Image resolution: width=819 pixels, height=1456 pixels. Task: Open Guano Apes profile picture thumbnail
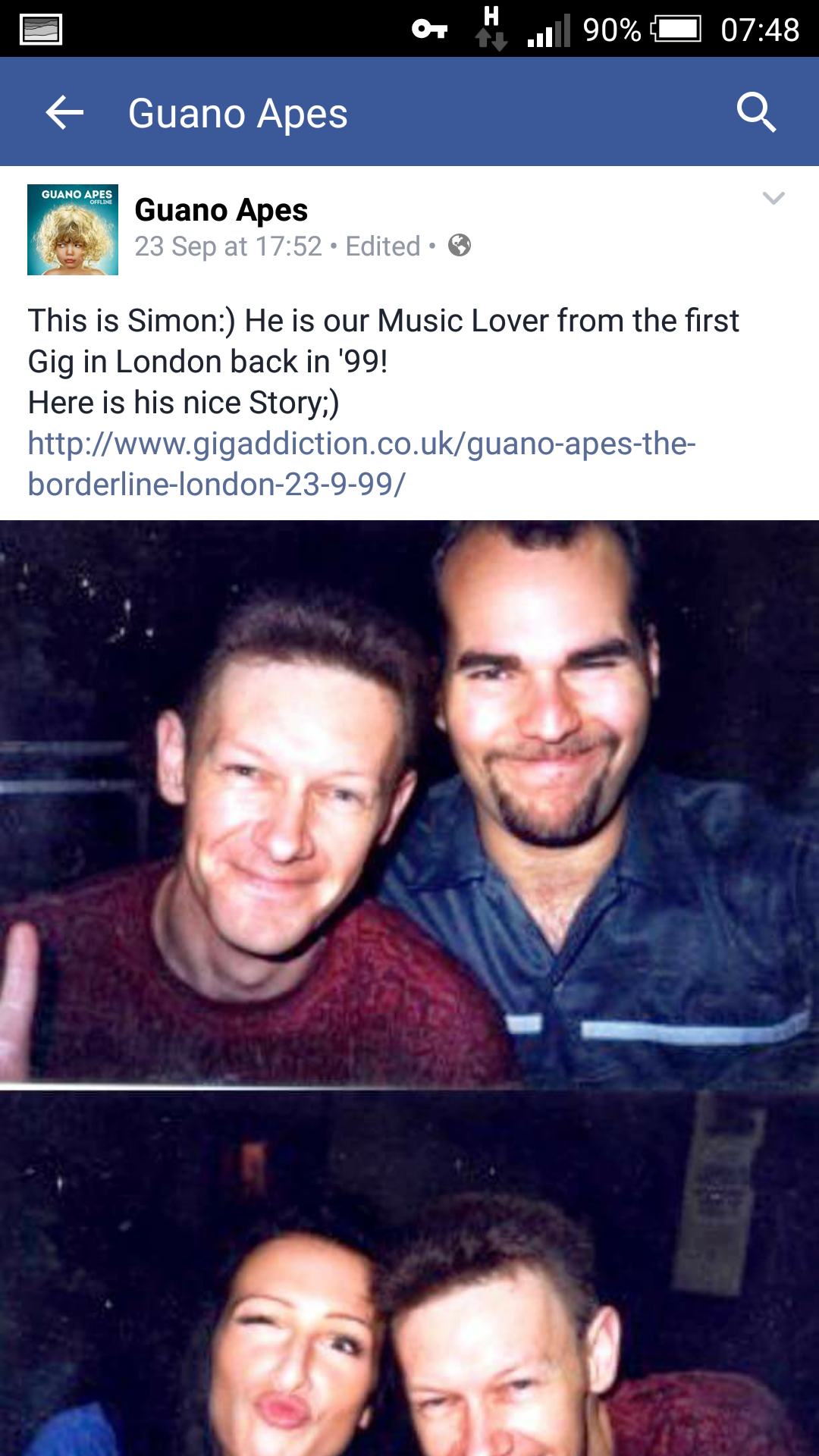(x=73, y=229)
